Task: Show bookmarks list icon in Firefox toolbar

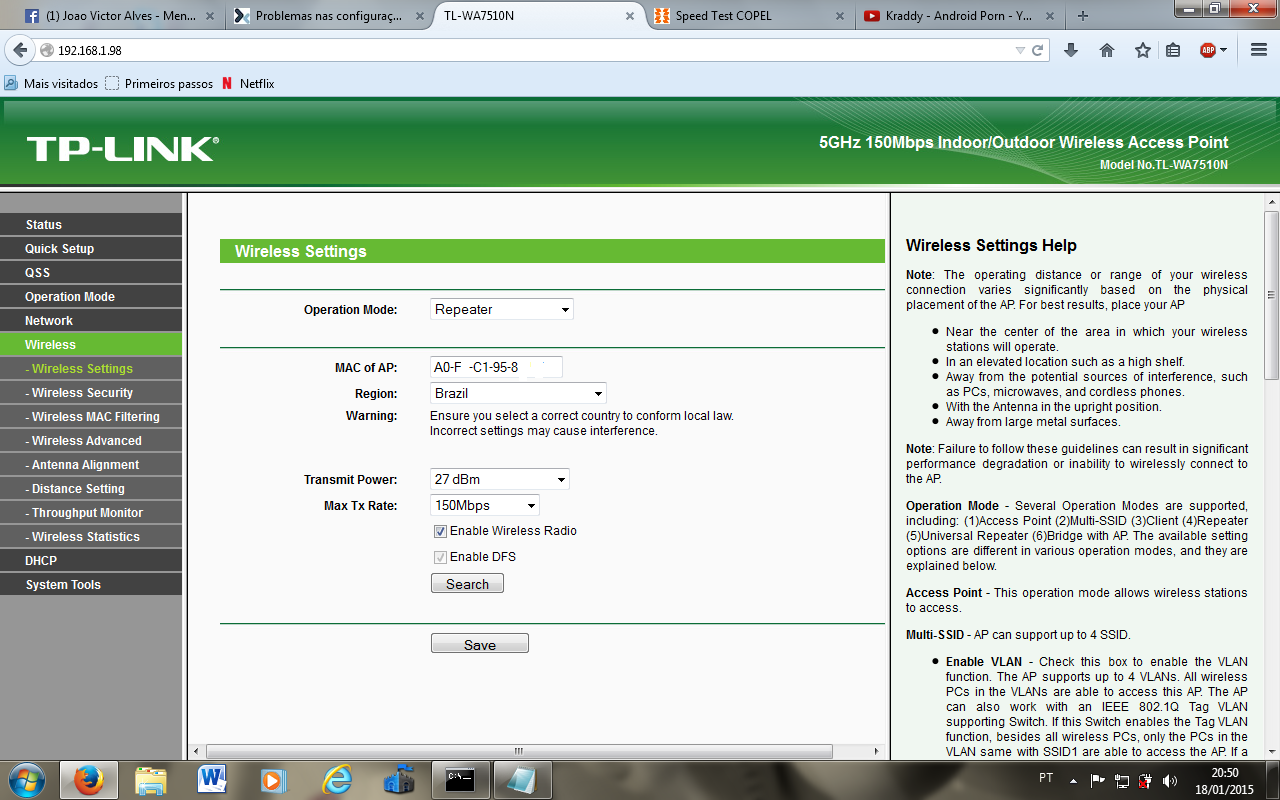Action: pyautogui.click(x=1173, y=50)
